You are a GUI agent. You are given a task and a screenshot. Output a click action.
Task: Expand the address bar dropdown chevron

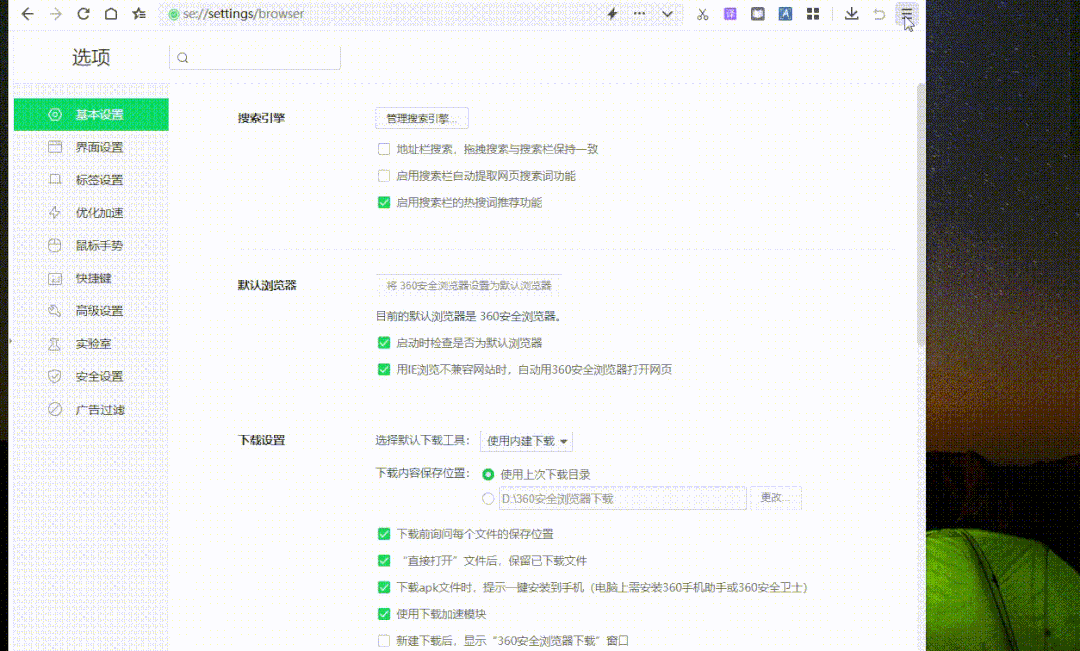[x=667, y=14]
